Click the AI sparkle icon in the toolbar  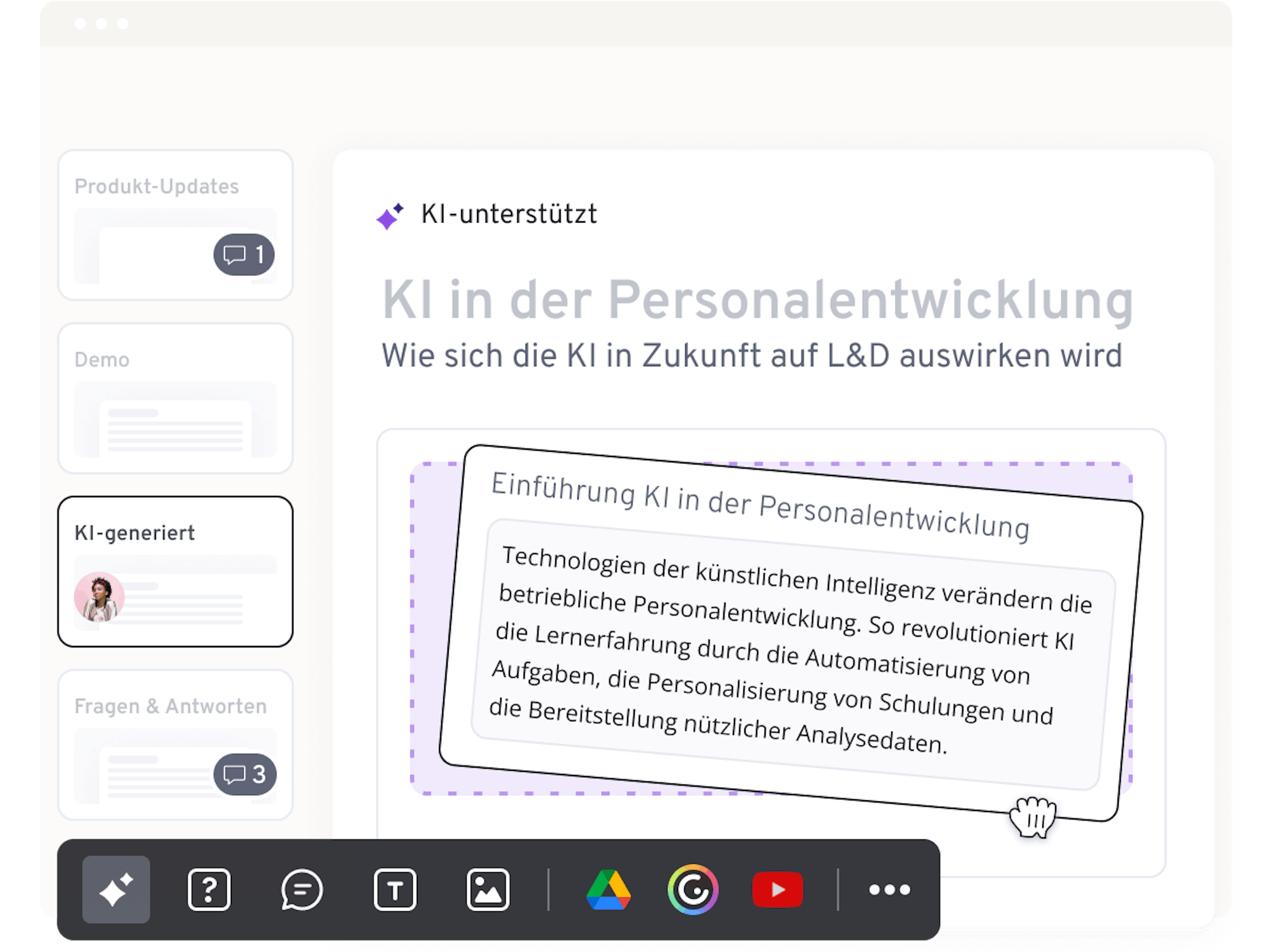(116, 889)
